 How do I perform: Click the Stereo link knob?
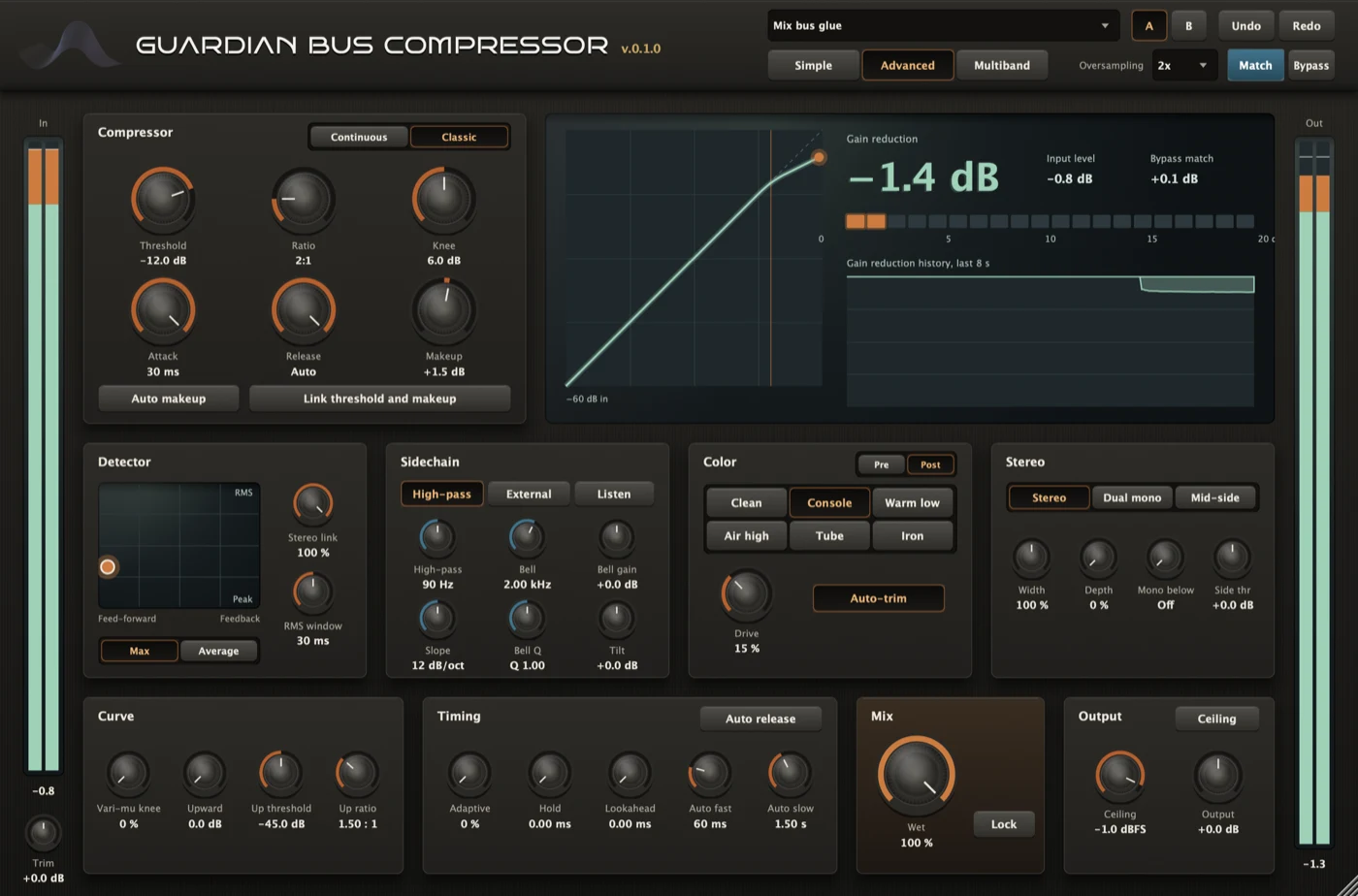(x=312, y=504)
